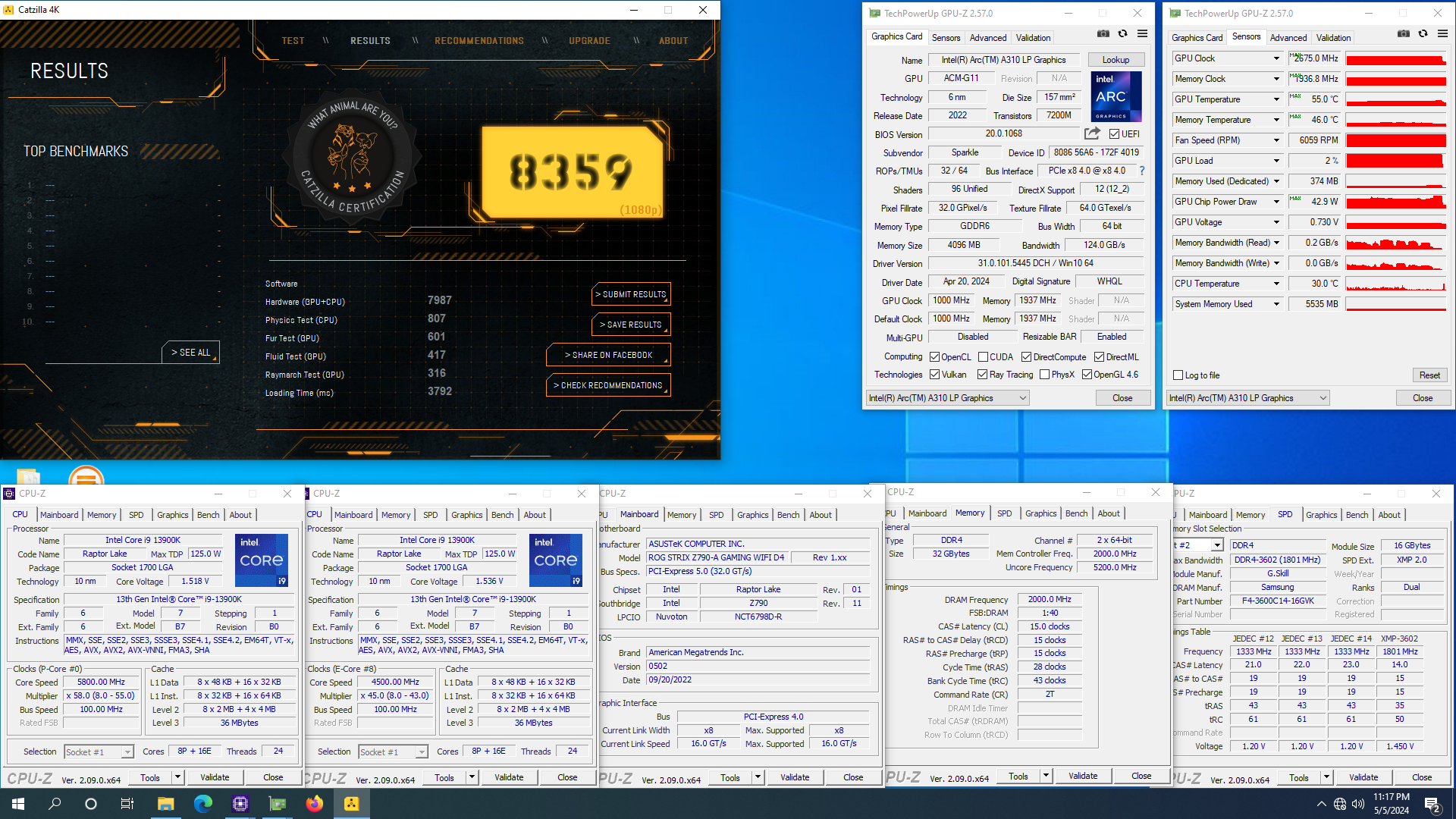Image resolution: width=1456 pixels, height=819 pixels.
Task: Switch to the Validation tab in the GPU-Z Sensors window
Action: (x=1333, y=38)
